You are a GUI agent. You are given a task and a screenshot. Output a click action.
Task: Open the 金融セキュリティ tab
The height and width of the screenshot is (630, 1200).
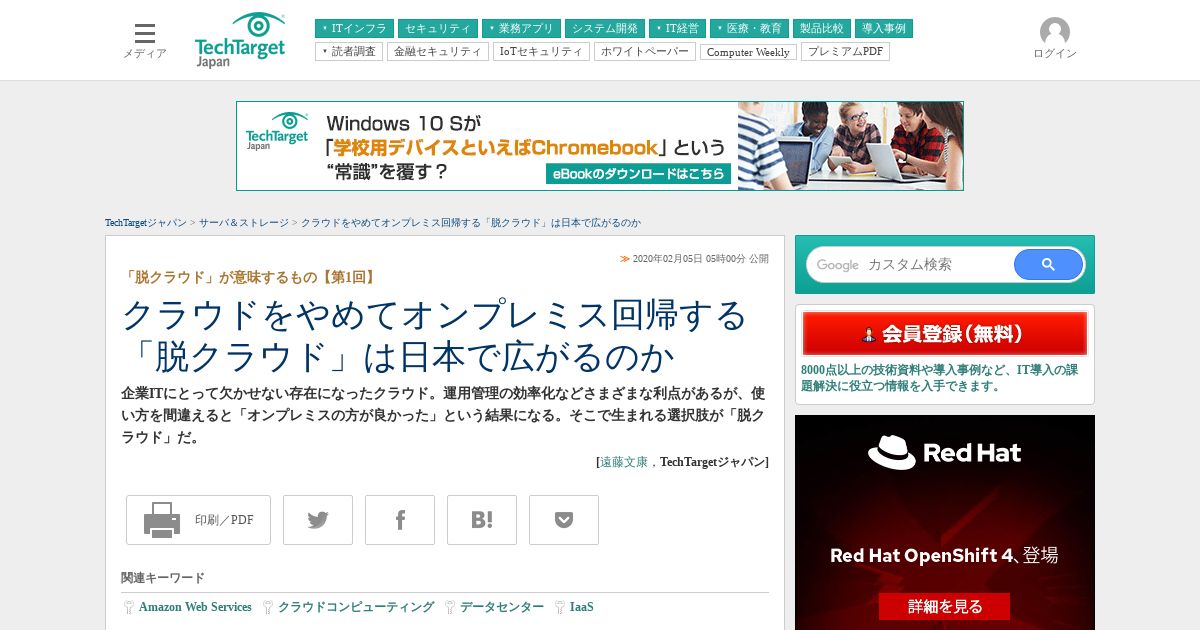click(438, 51)
